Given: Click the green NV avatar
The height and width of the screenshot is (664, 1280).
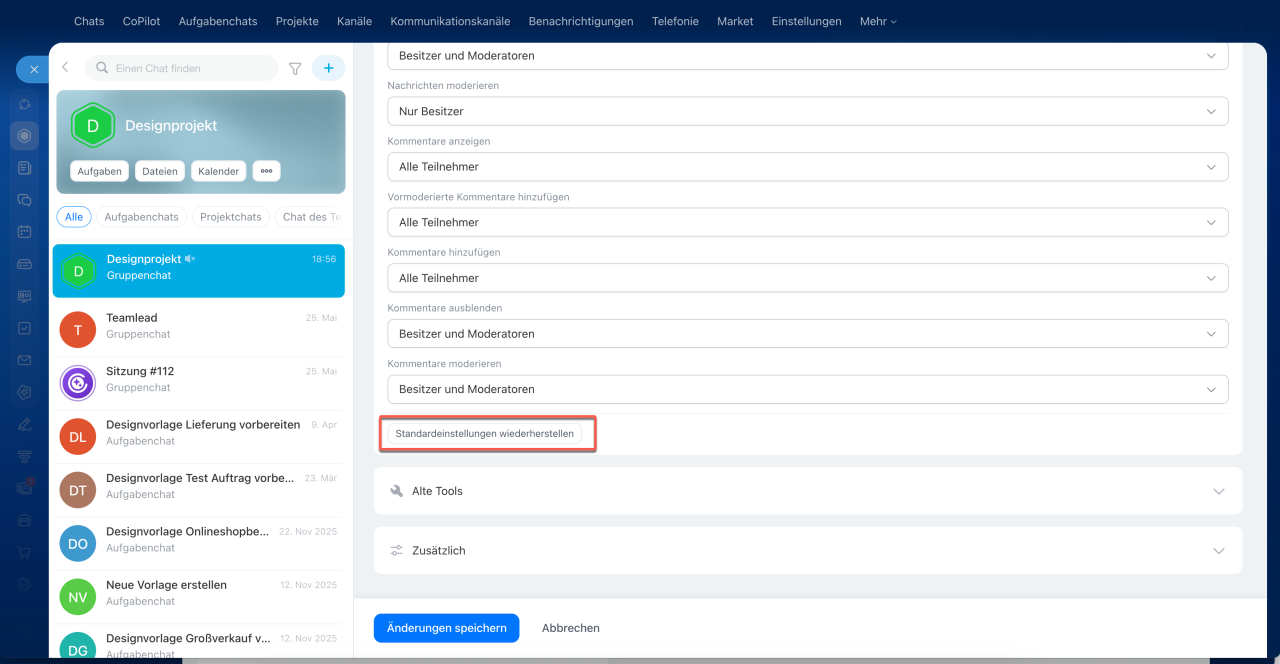Looking at the screenshot, I should click(x=78, y=597).
